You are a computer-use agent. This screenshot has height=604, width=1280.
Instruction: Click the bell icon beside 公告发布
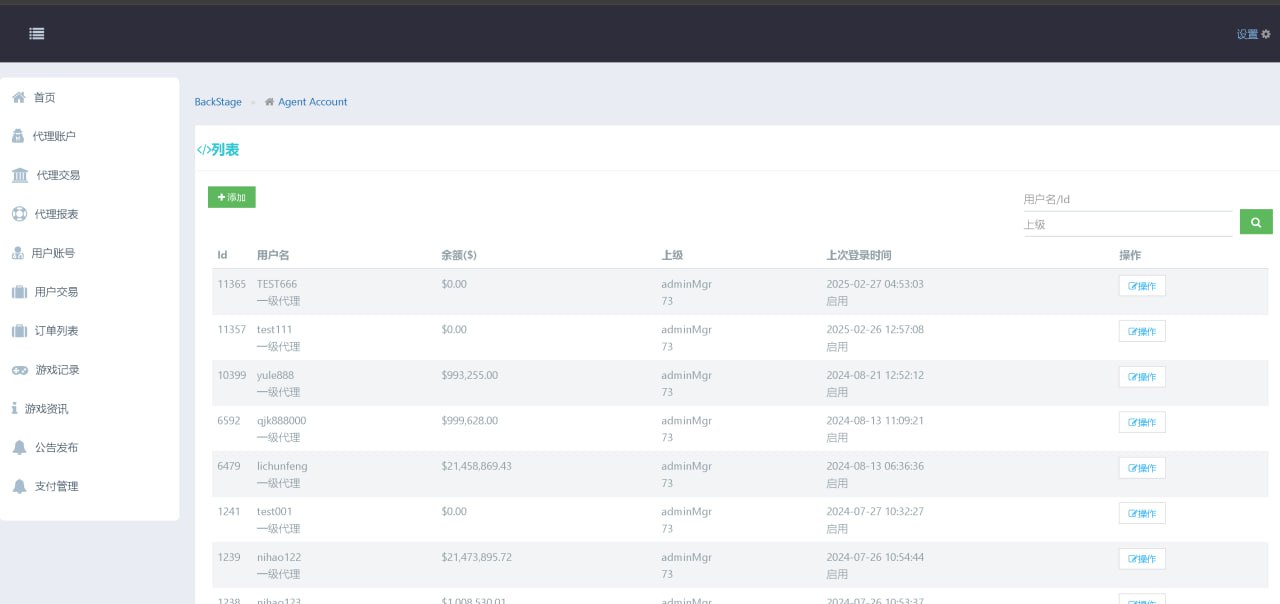tap(19, 448)
